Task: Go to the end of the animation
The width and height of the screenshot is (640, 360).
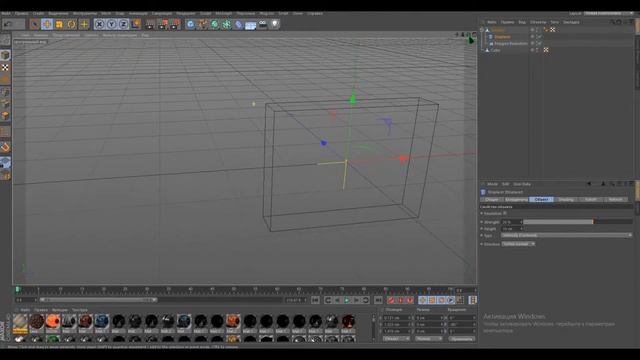Action: [x=378, y=300]
